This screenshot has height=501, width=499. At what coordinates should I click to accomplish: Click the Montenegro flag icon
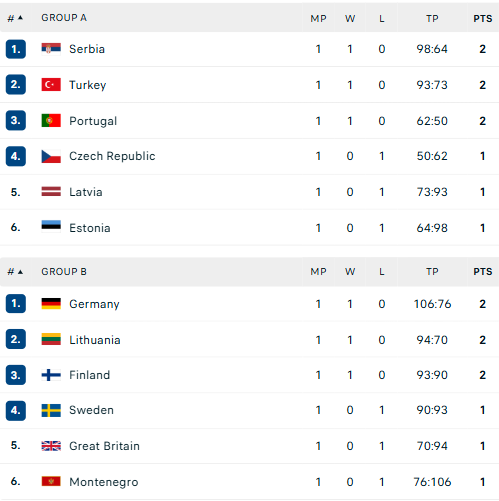tap(51, 481)
